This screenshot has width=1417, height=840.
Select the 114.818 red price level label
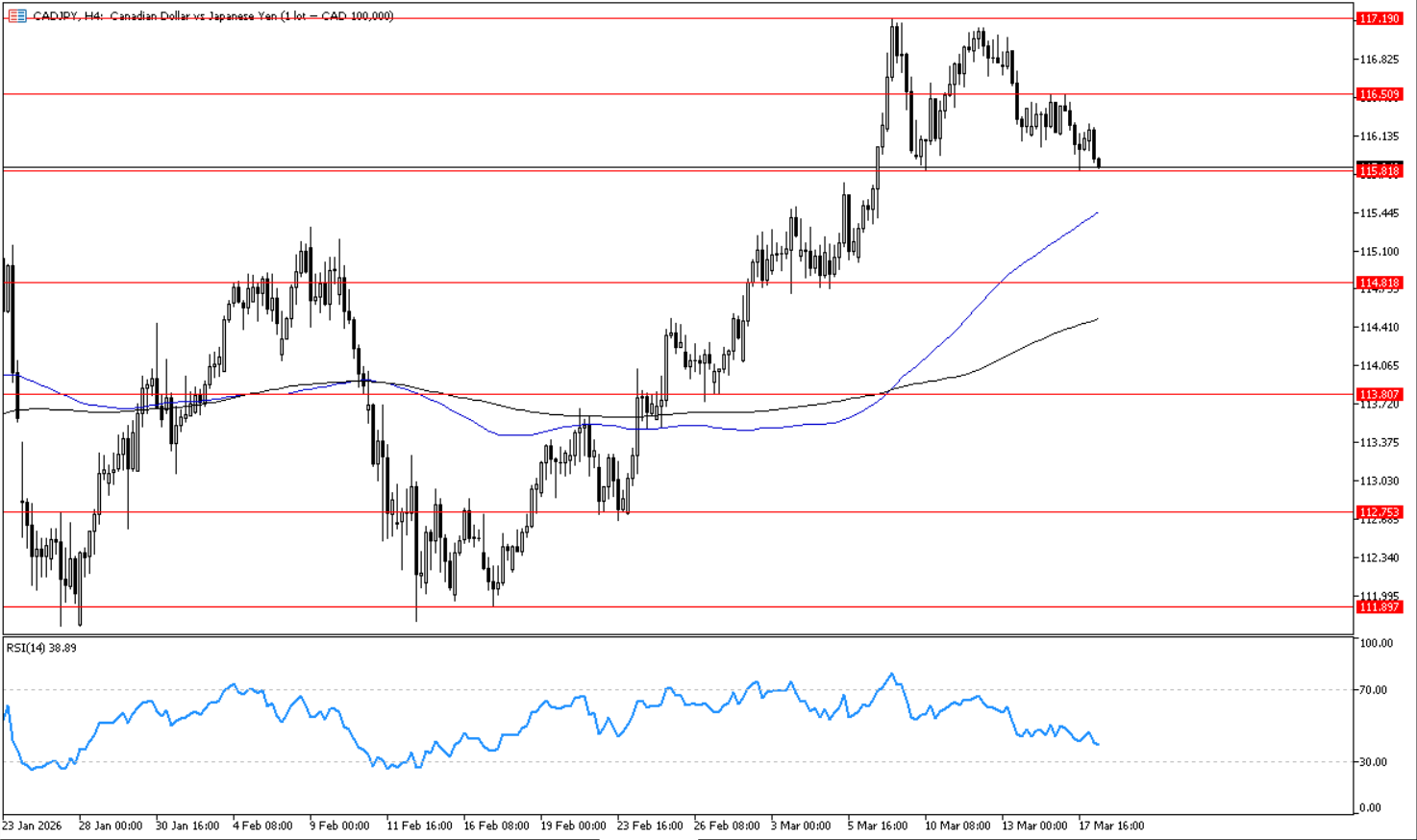point(1379,283)
